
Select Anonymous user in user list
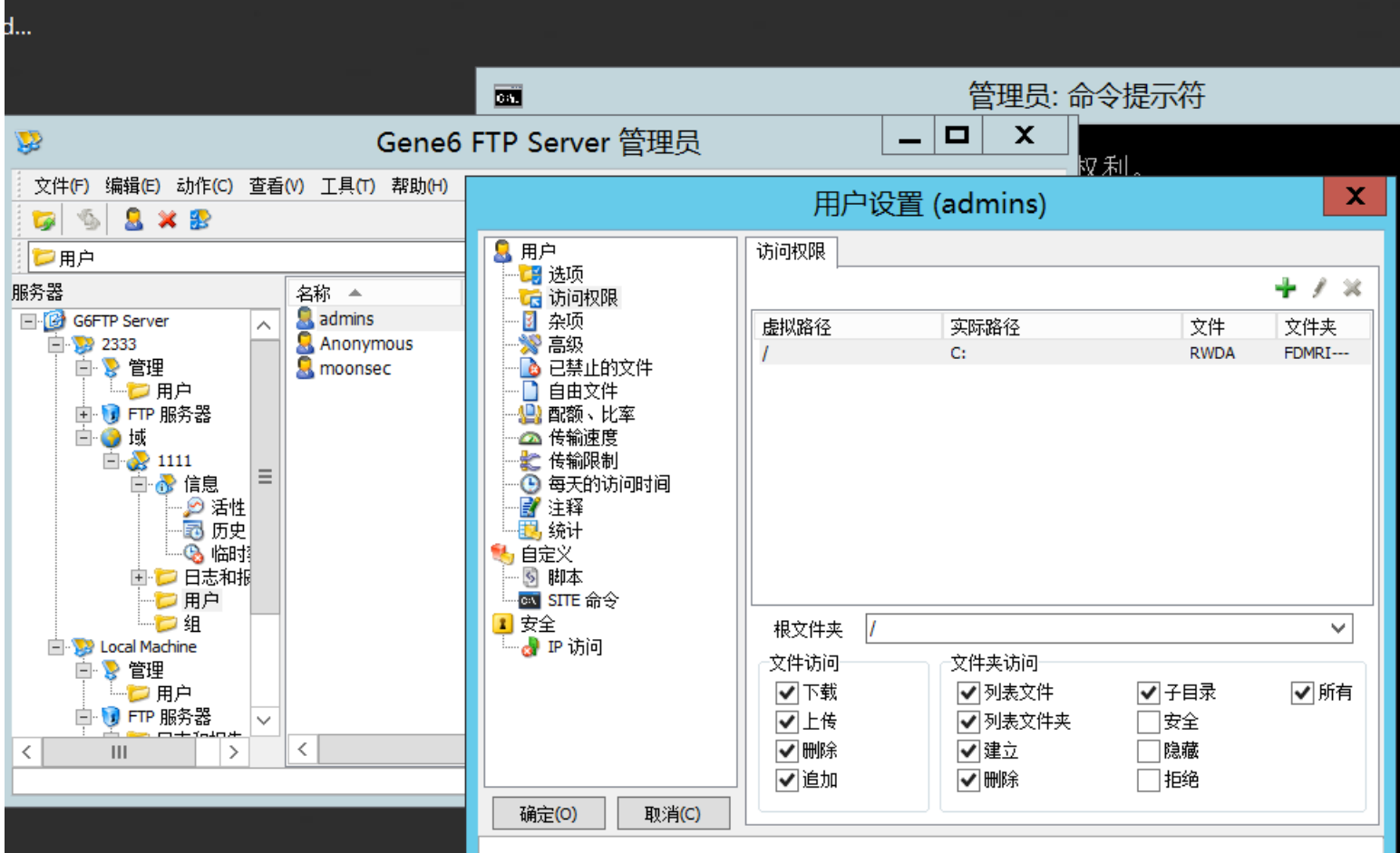click(365, 344)
